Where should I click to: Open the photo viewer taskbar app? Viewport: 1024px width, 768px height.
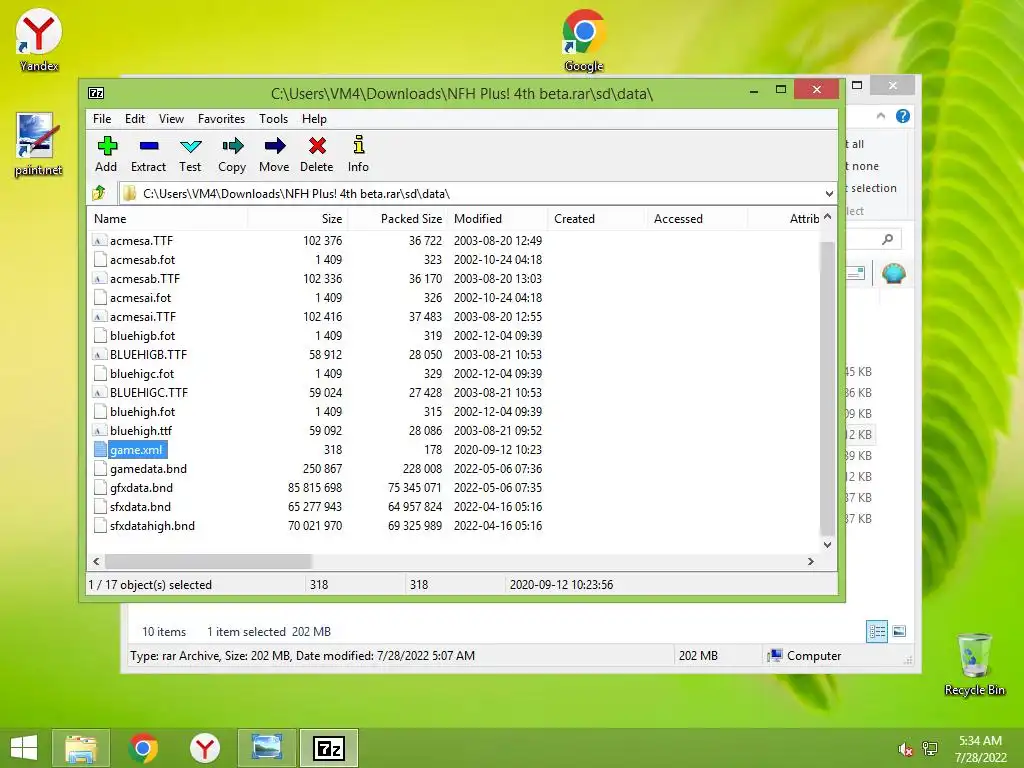point(267,748)
